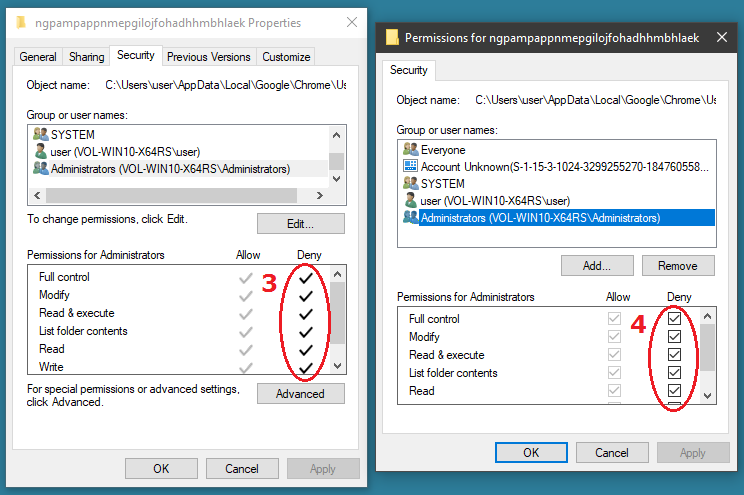
Task: Click the Add... button
Action: (x=597, y=266)
